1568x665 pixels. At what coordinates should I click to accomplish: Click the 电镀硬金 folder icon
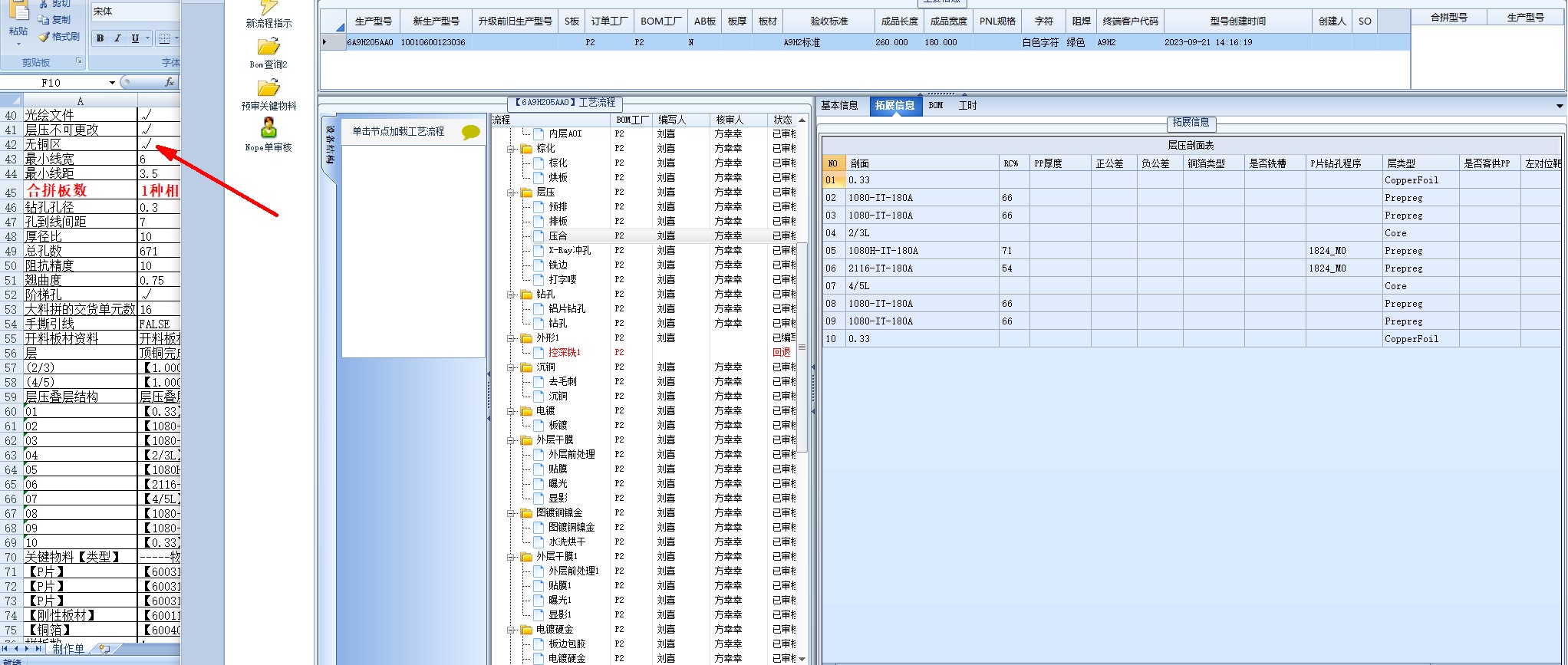pyautogui.click(x=526, y=630)
